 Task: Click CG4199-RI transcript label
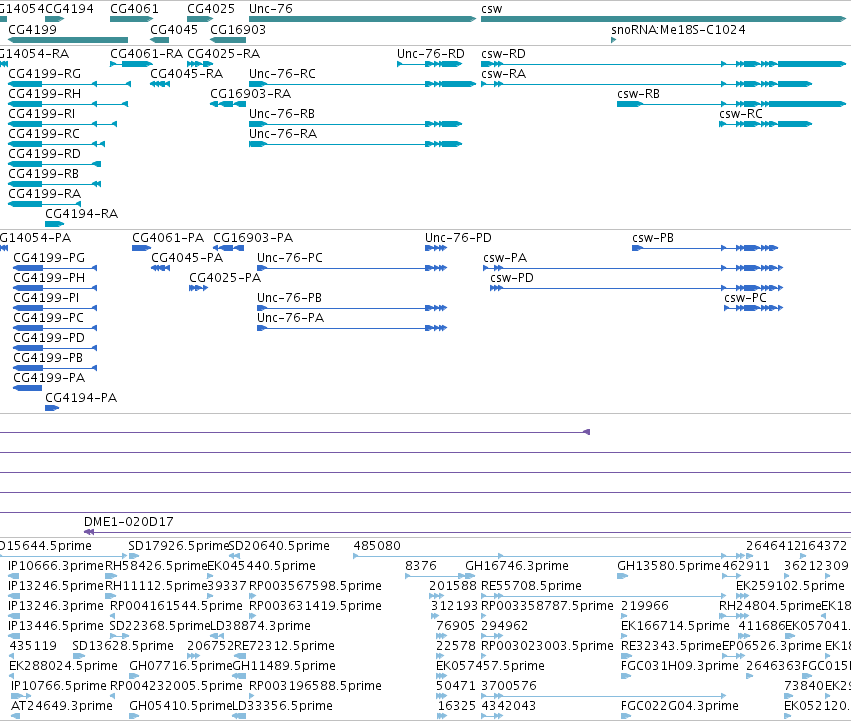(42, 114)
